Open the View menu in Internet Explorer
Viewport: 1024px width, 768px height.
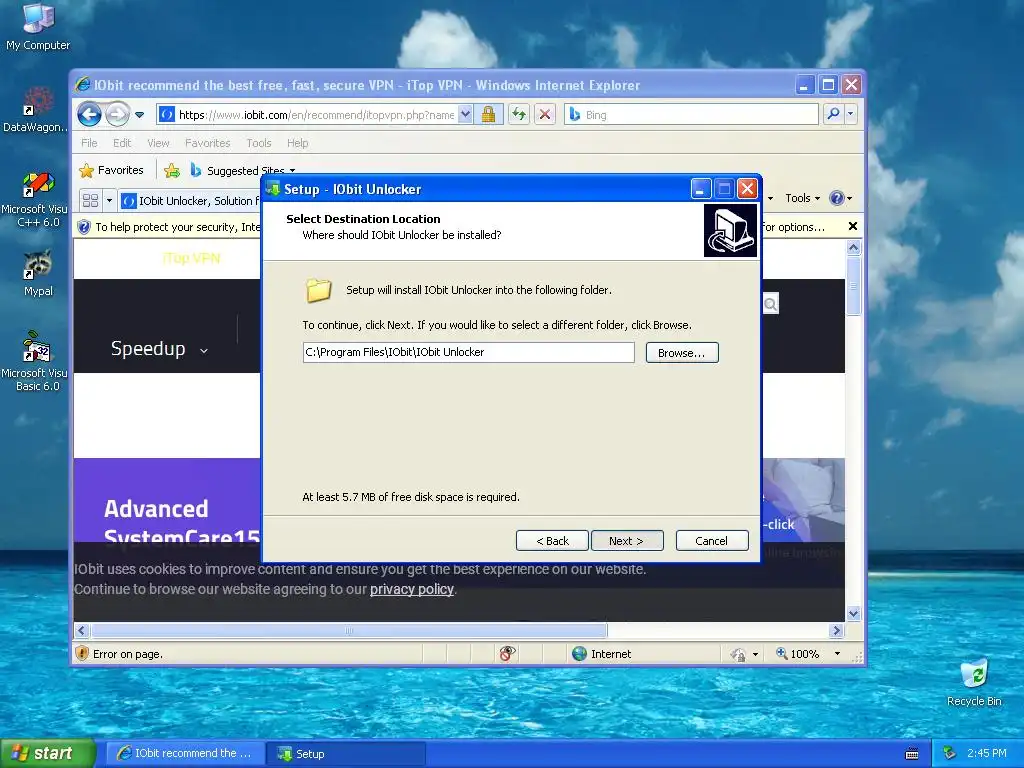pos(158,143)
